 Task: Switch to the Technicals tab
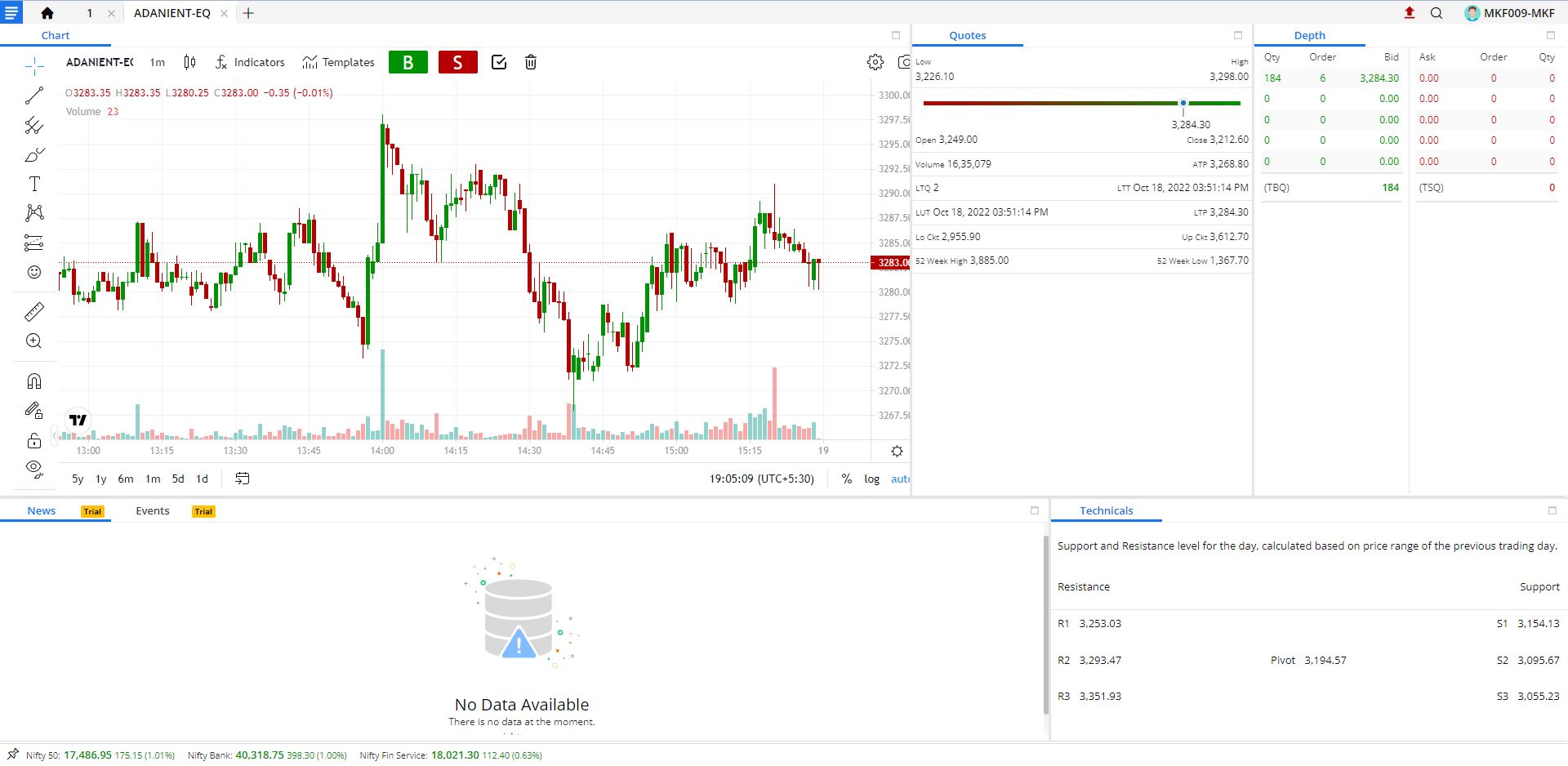point(1107,510)
